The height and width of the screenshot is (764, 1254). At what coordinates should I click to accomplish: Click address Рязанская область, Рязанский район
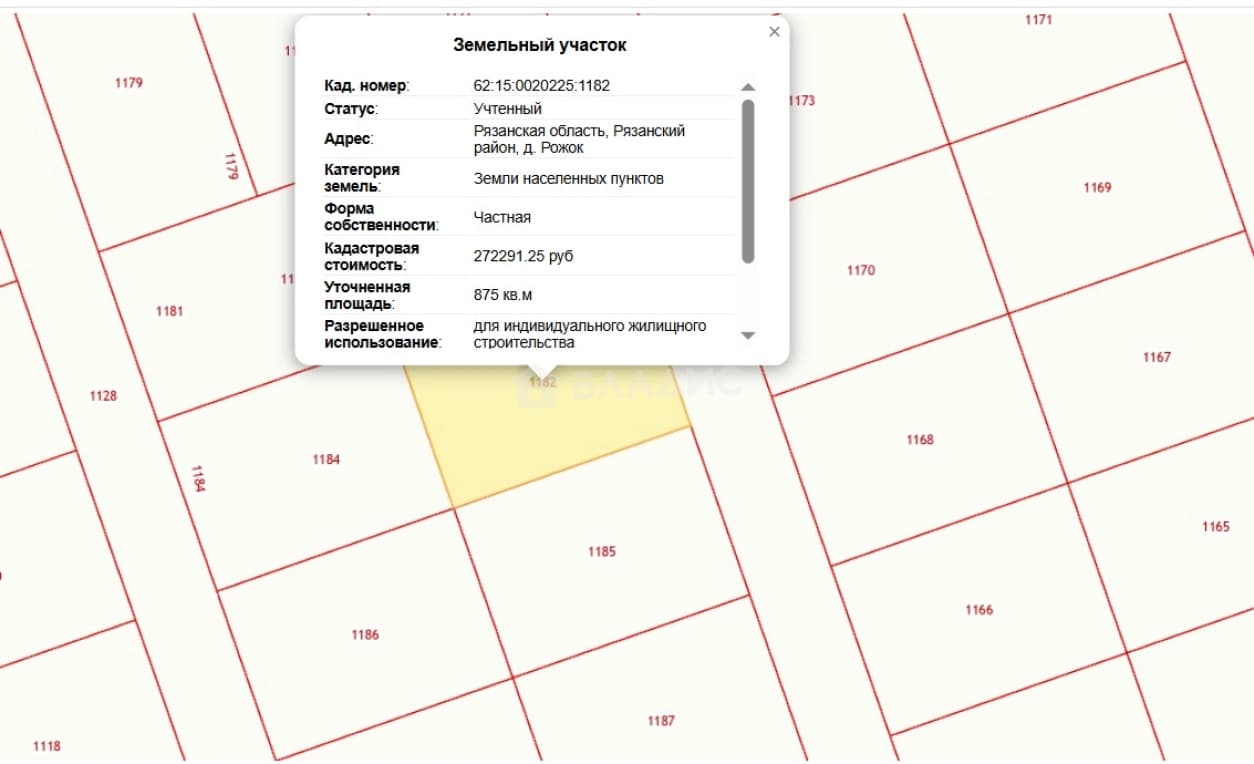[x=579, y=139]
